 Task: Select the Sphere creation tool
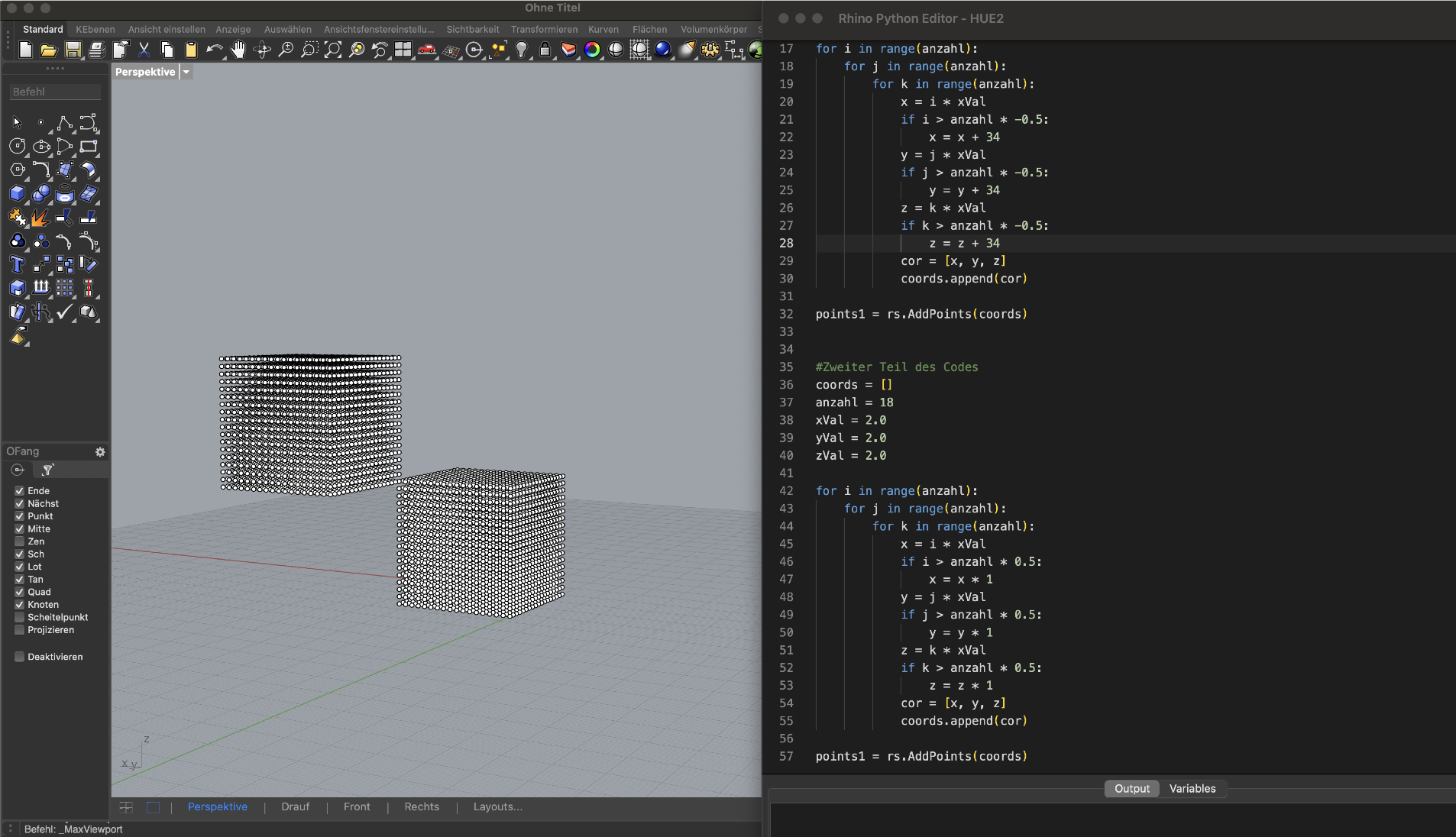click(40, 194)
